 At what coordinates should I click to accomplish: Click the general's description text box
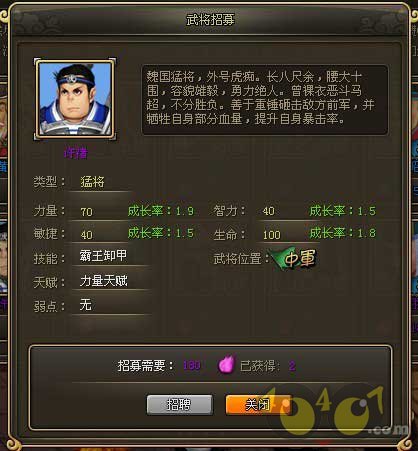coord(265,100)
